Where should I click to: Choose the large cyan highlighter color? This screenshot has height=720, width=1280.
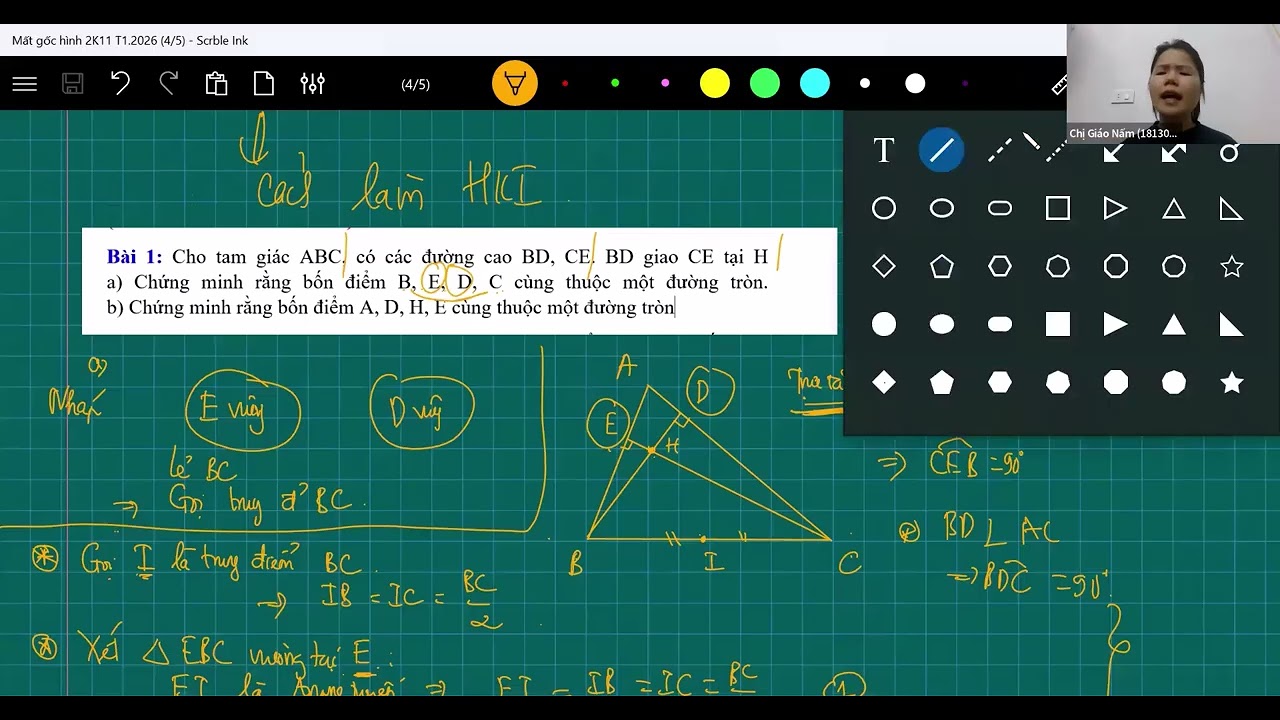[815, 83]
